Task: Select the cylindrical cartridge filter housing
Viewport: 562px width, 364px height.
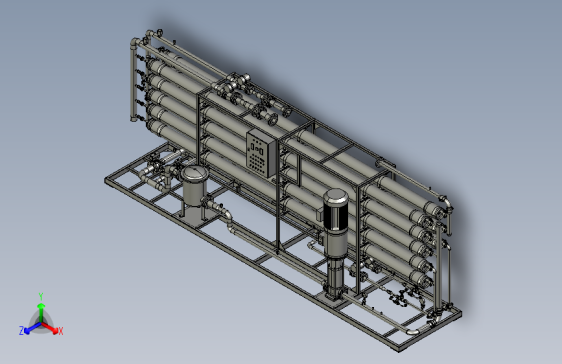Action: [x=195, y=186]
